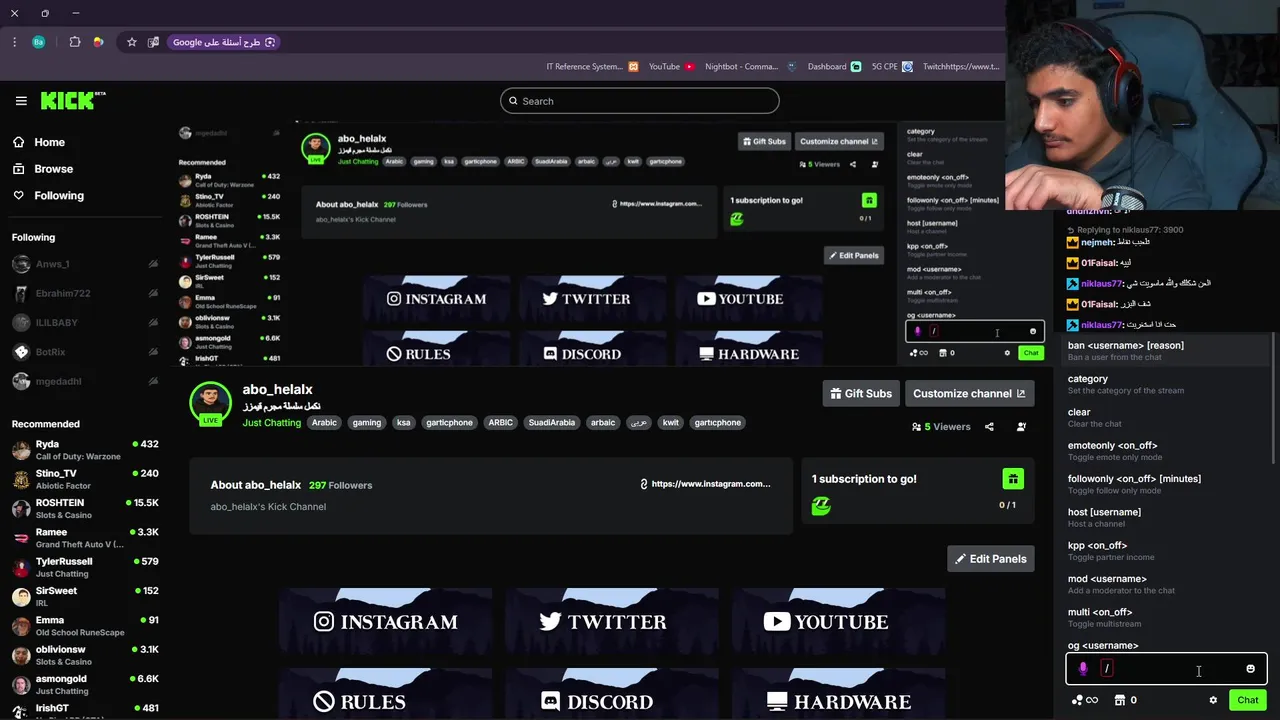Open the large INSTAGRAM panel banner

386,622
